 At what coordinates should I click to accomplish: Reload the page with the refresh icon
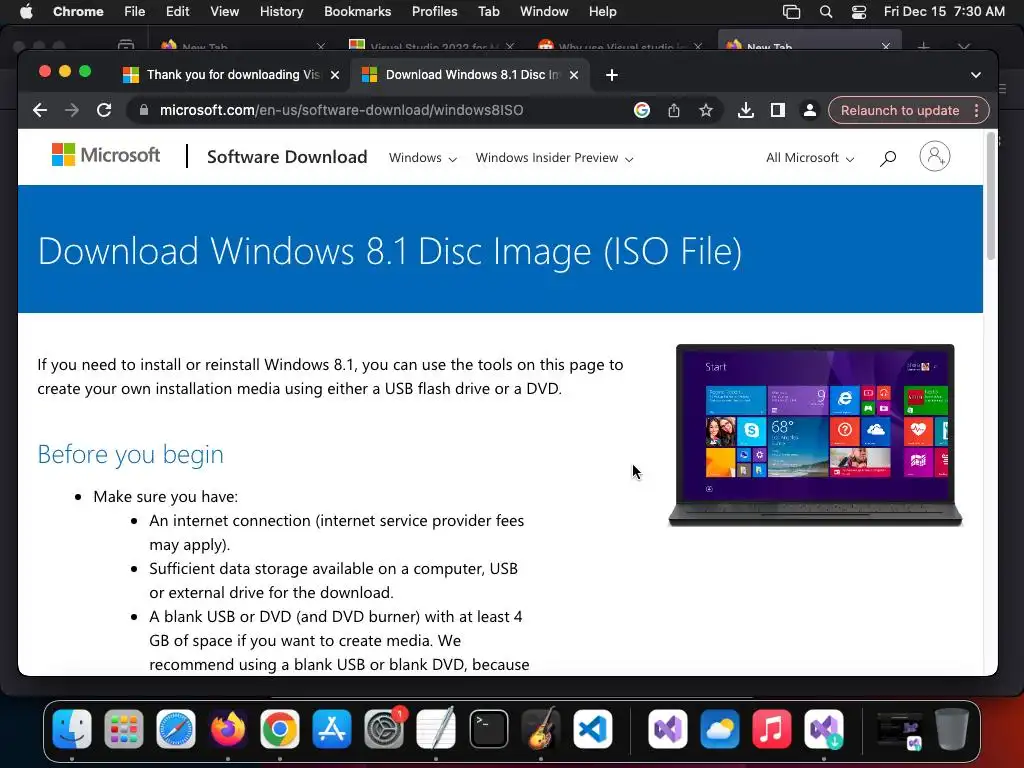click(x=104, y=110)
